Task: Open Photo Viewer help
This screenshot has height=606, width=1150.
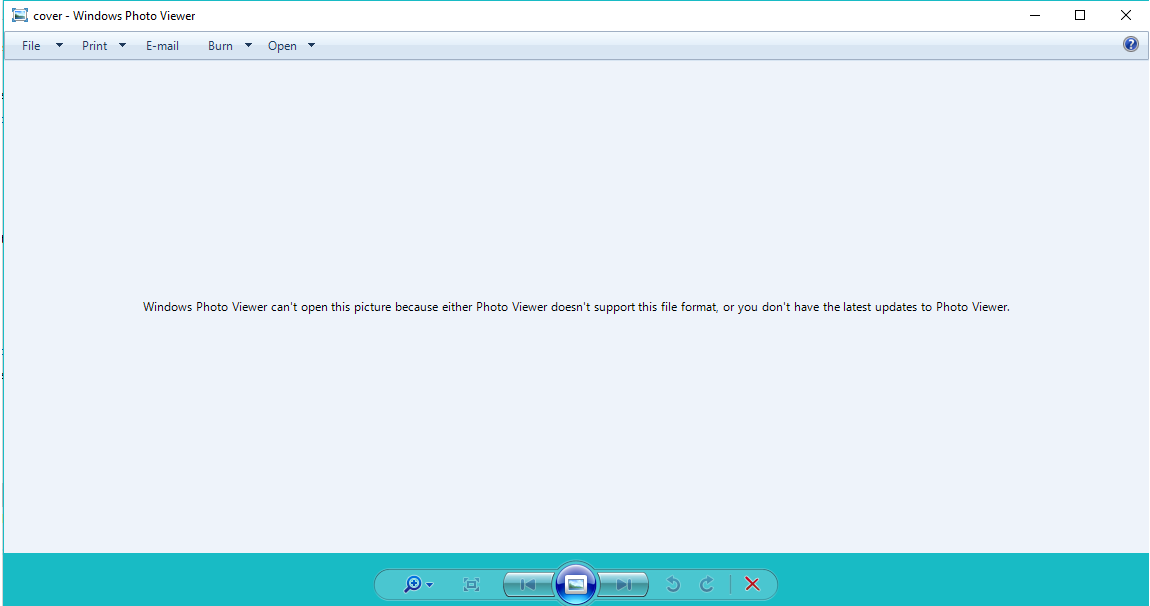Action: 1130,44
